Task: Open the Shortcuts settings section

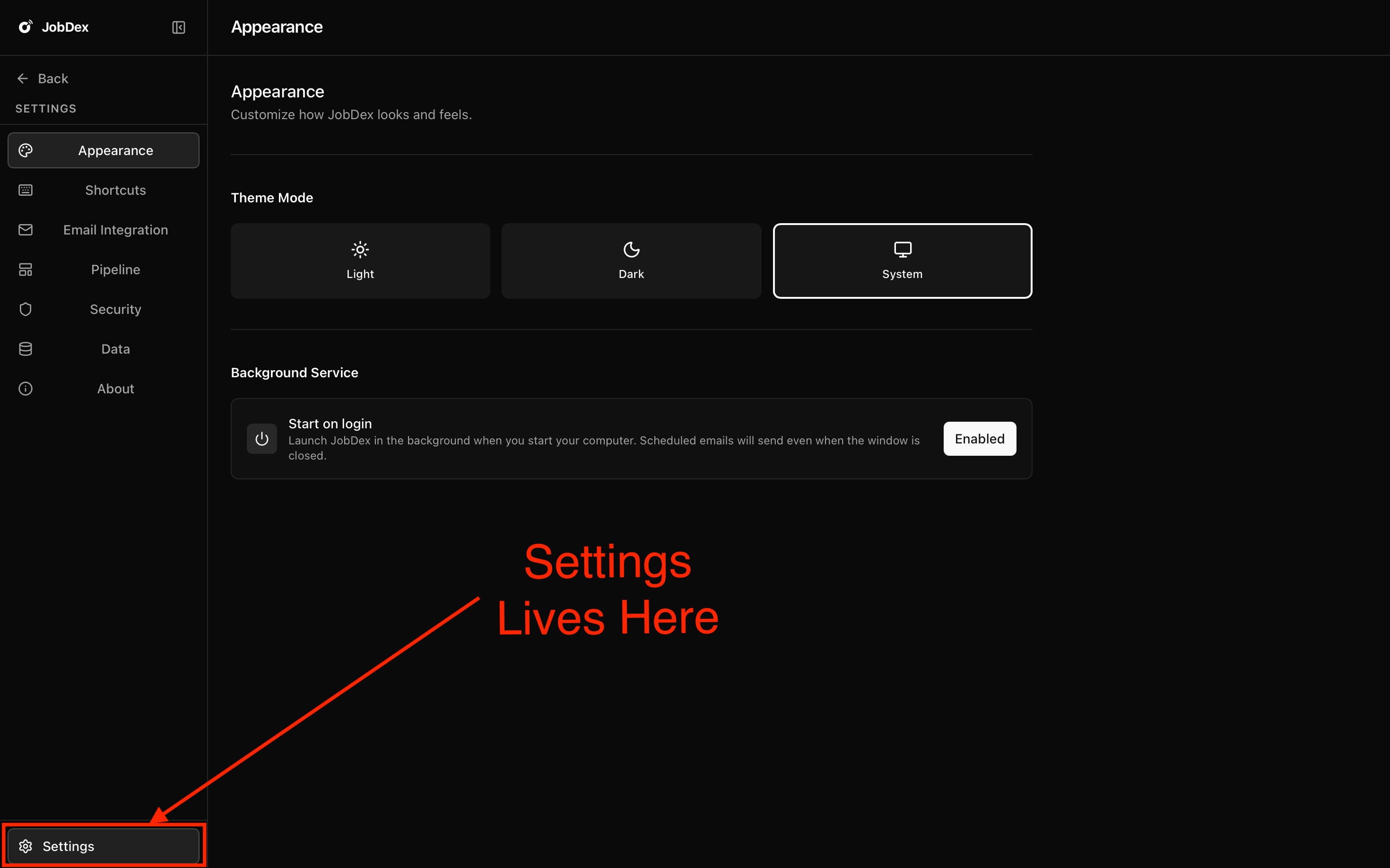Action: 104,190
